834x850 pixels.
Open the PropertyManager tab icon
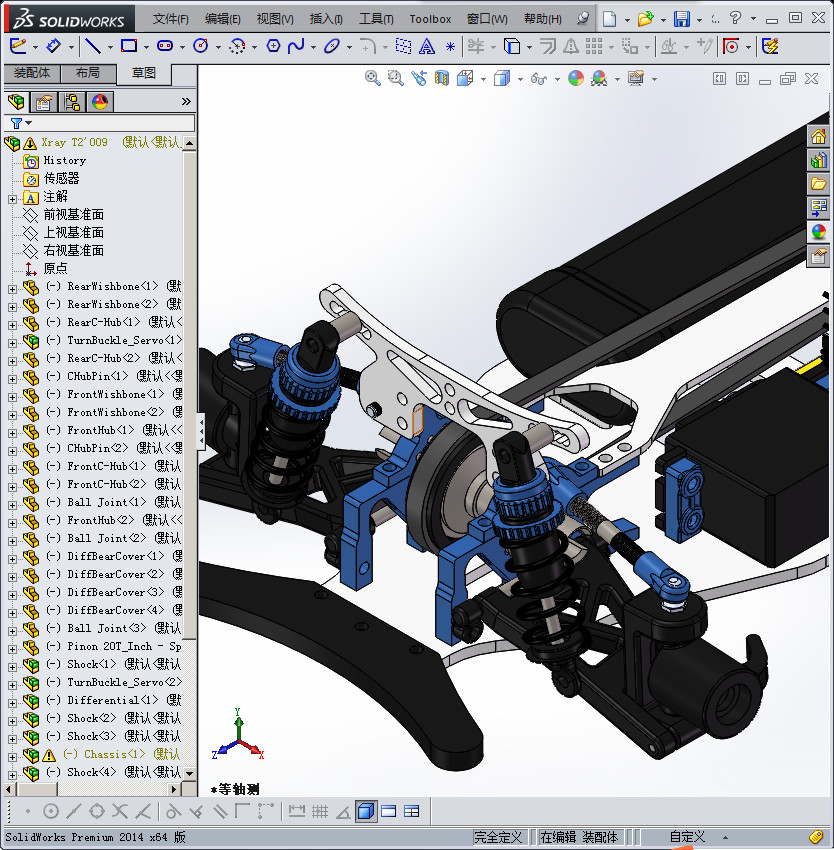[x=44, y=101]
